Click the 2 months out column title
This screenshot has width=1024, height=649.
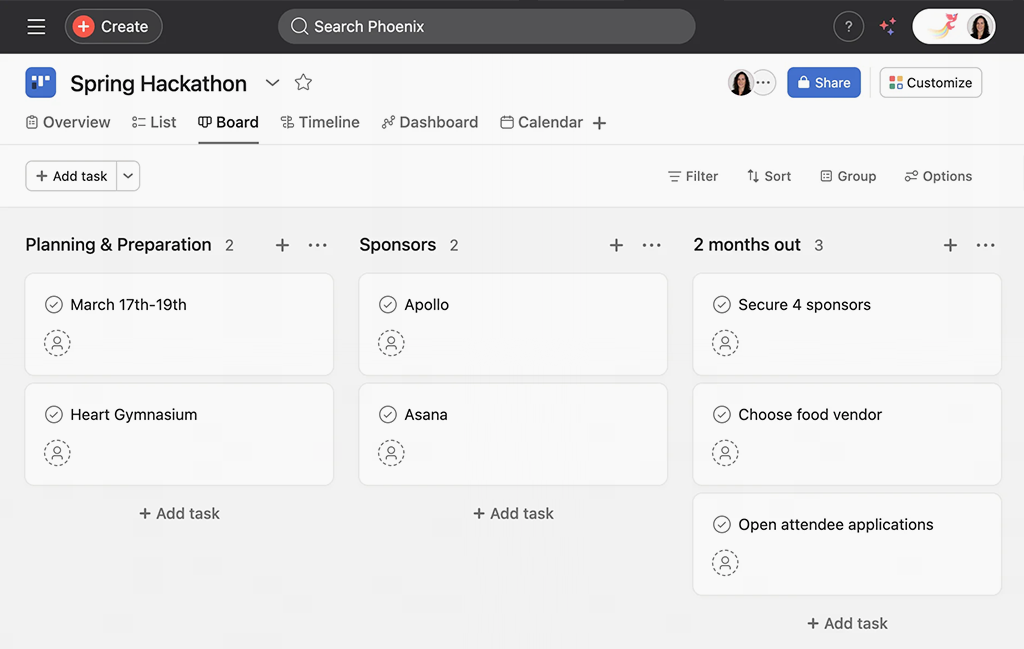click(746, 245)
